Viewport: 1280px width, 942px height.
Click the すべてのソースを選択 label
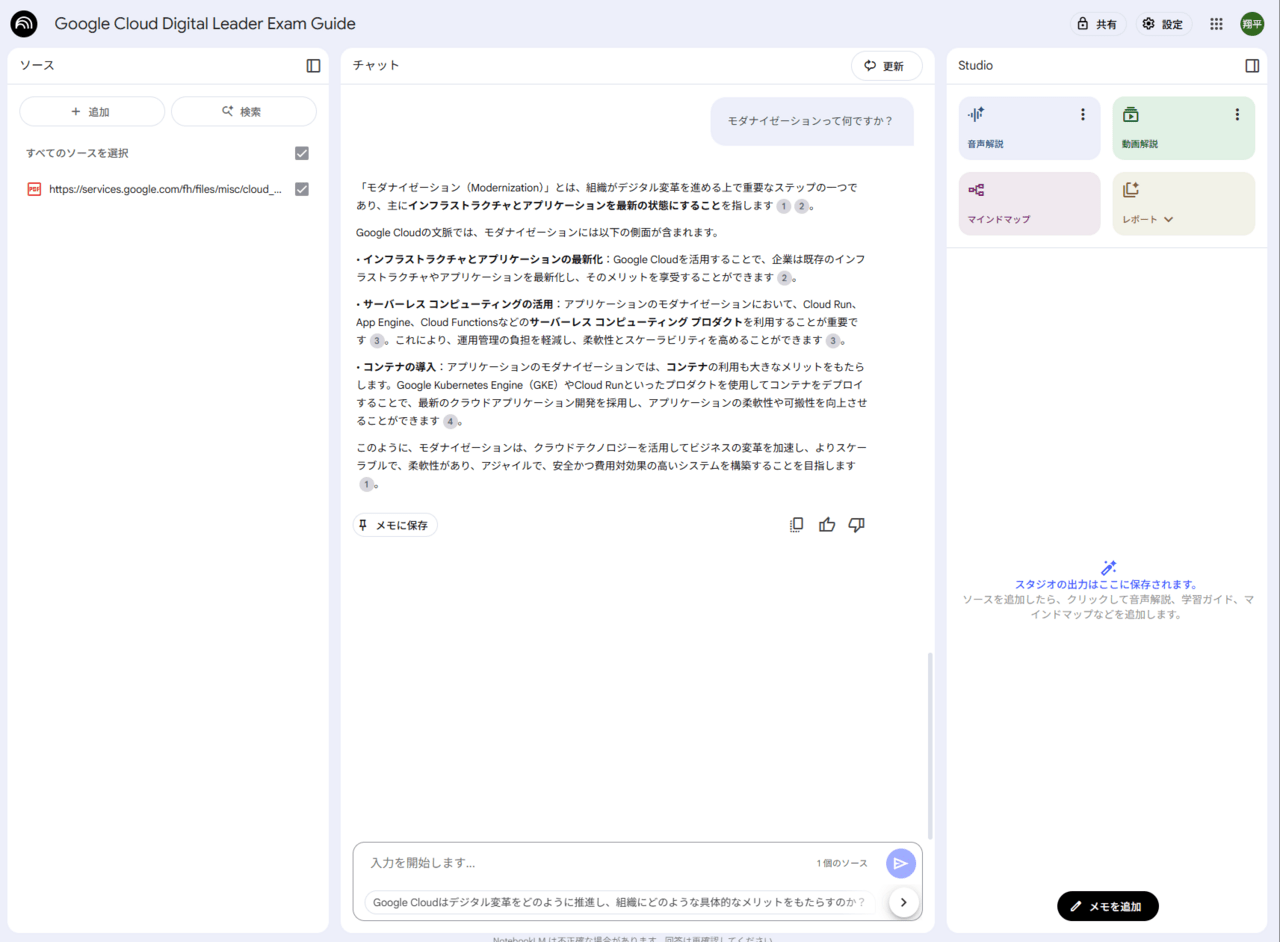click(x=77, y=153)
